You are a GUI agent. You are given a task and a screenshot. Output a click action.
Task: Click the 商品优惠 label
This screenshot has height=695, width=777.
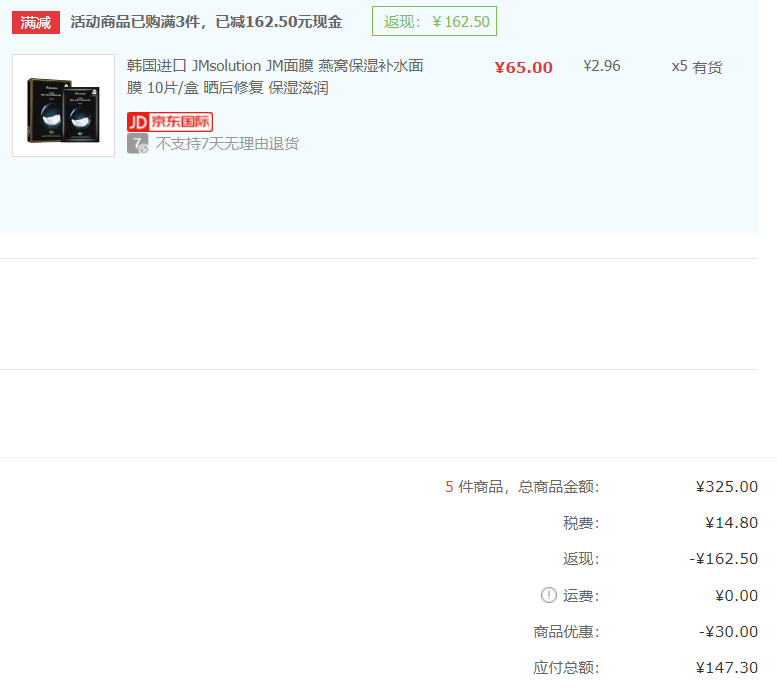point(566,632)
